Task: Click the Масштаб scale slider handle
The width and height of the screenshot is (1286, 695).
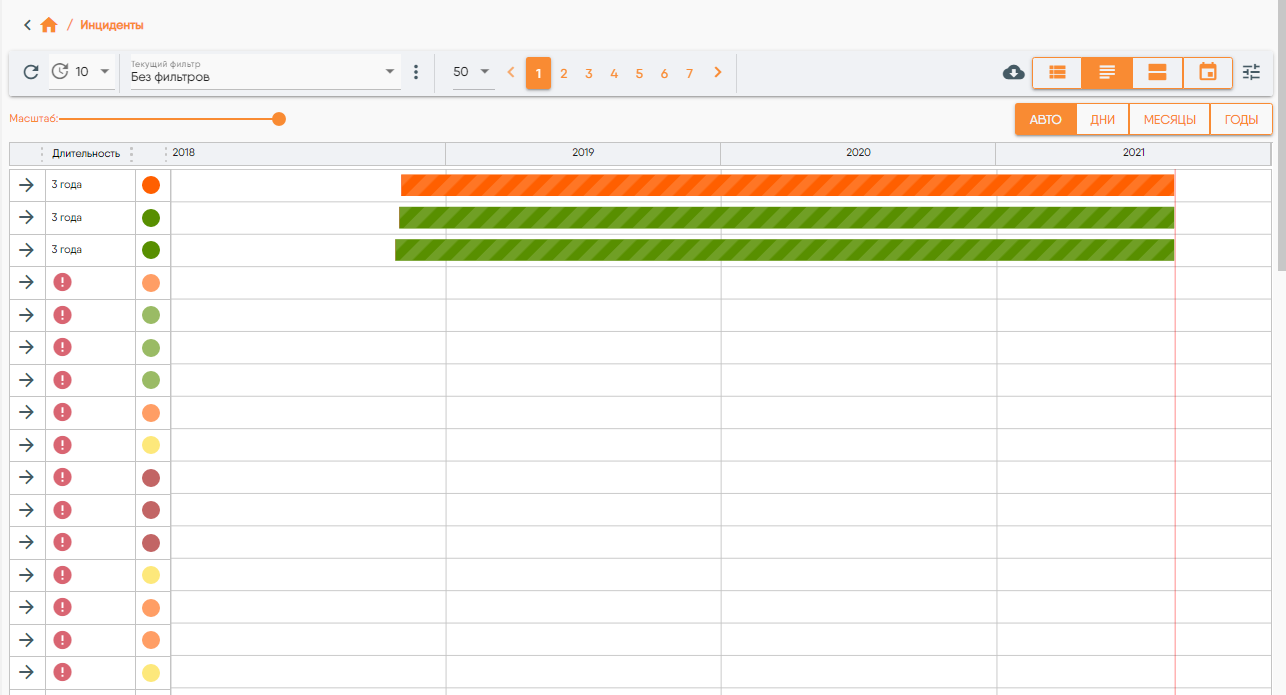Action: click(279, 119)
